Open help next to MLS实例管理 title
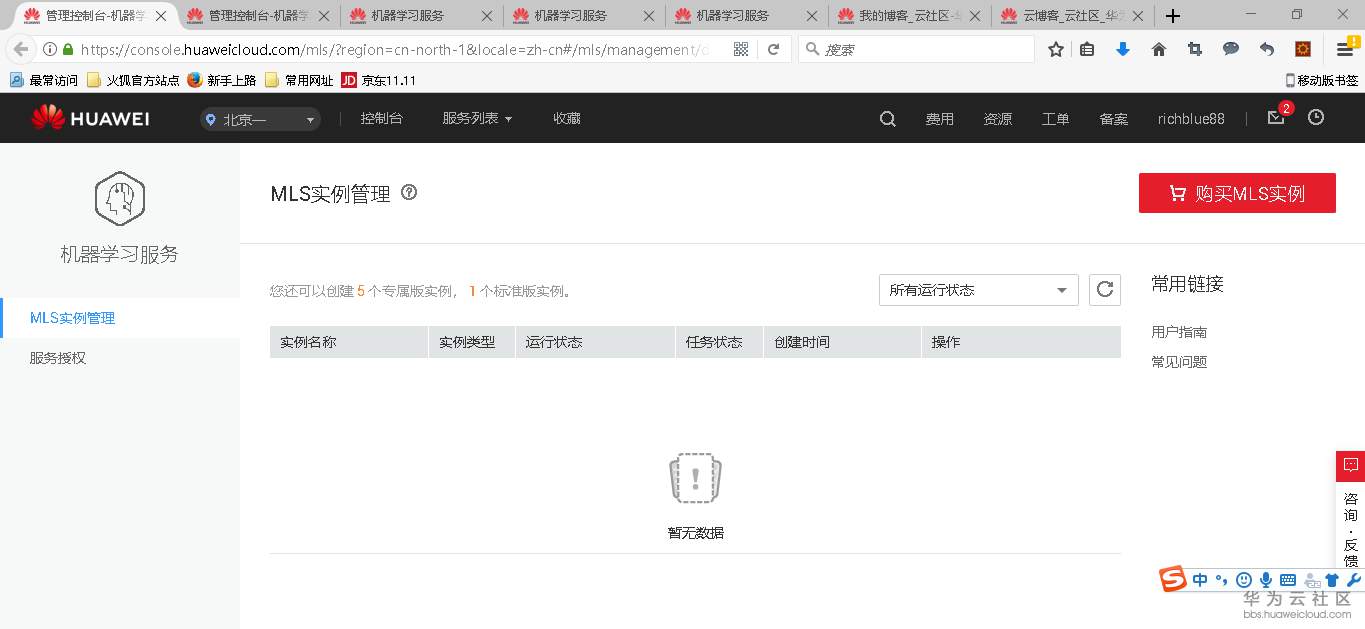1365x629 pixels. tap(410, 193)
